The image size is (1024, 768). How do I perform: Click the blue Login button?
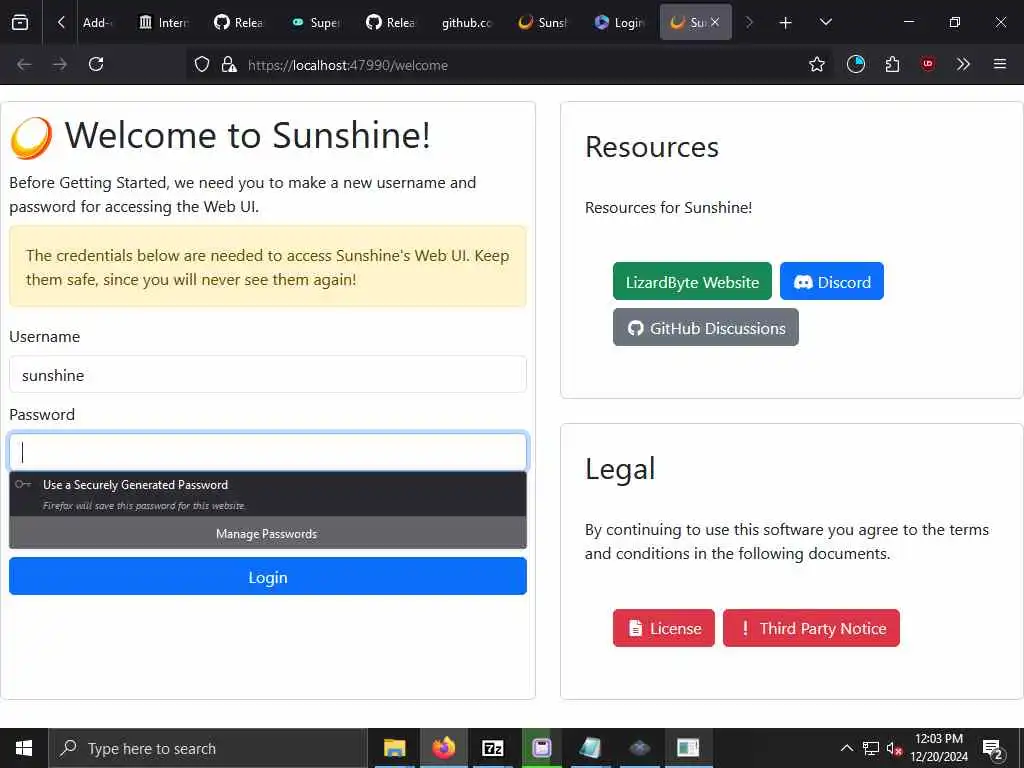tap(268, 577)
